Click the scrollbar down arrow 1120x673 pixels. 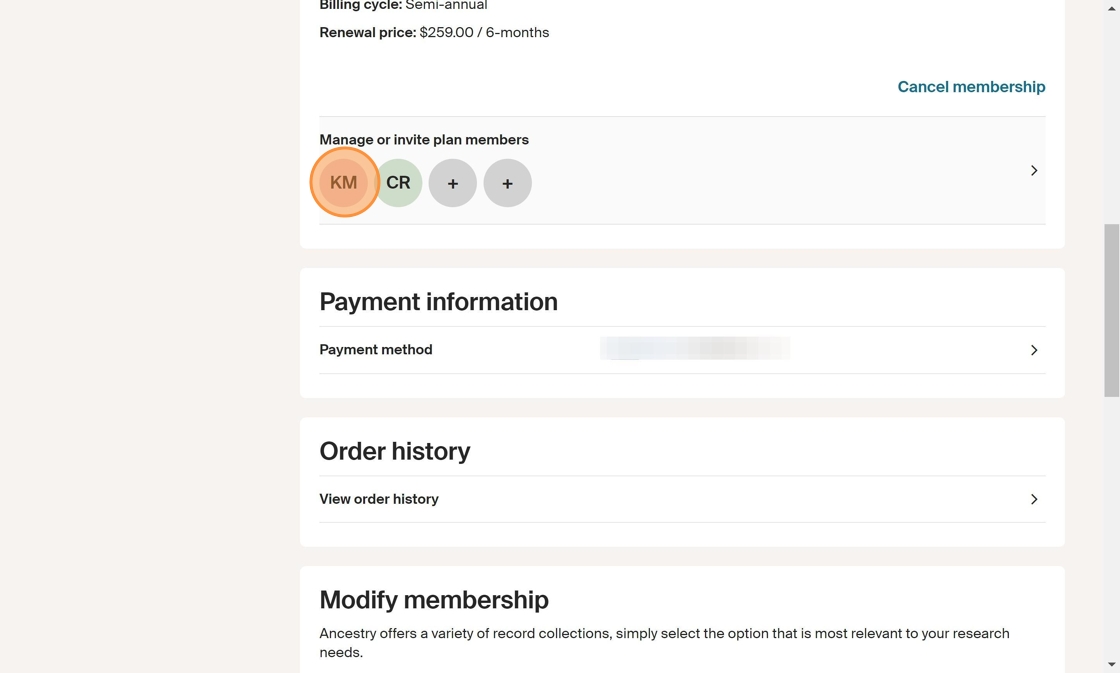pos(1111,665)
